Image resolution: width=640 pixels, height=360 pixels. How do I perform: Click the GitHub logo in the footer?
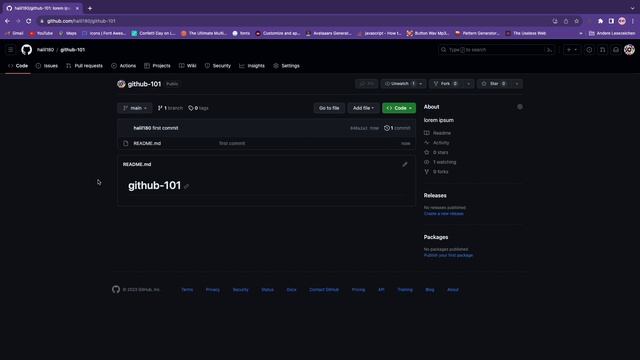pyautogui.click(x=116, y=289)
